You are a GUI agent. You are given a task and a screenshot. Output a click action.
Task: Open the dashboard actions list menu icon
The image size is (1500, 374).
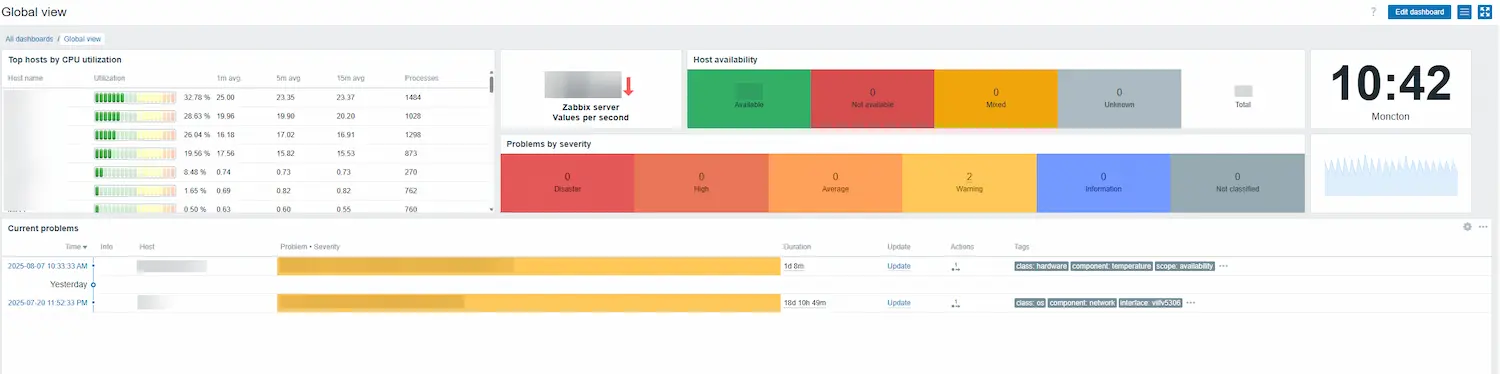(x=1464, y=12)
